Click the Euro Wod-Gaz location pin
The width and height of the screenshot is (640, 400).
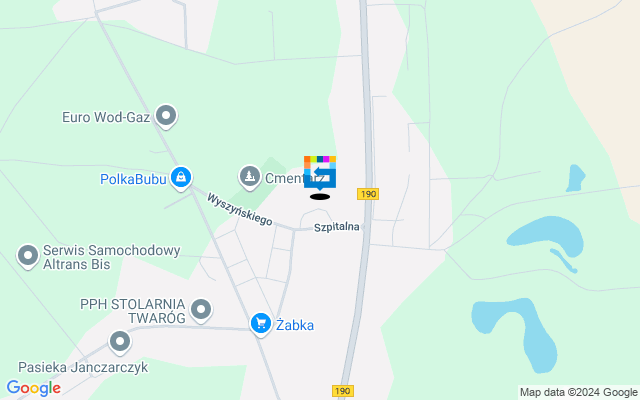click(166, 116)
